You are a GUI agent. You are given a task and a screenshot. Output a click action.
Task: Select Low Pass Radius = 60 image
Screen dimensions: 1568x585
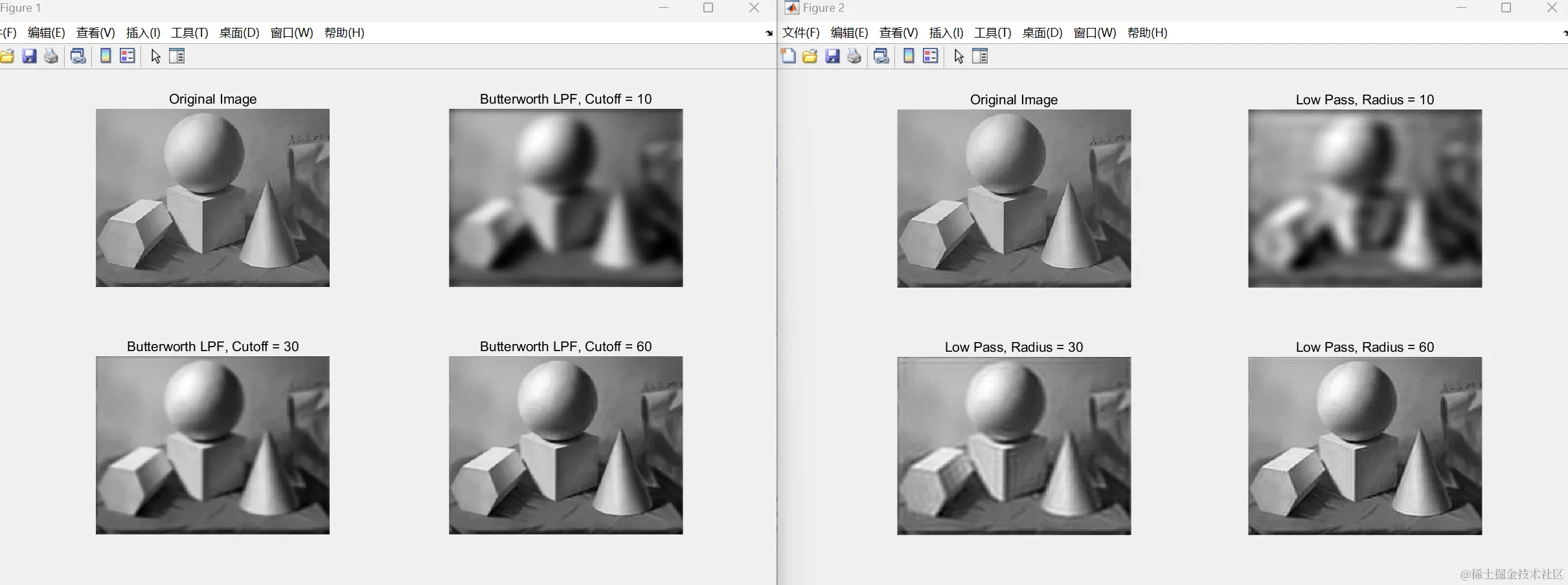pyautogui.click(x=1365, y=446)
